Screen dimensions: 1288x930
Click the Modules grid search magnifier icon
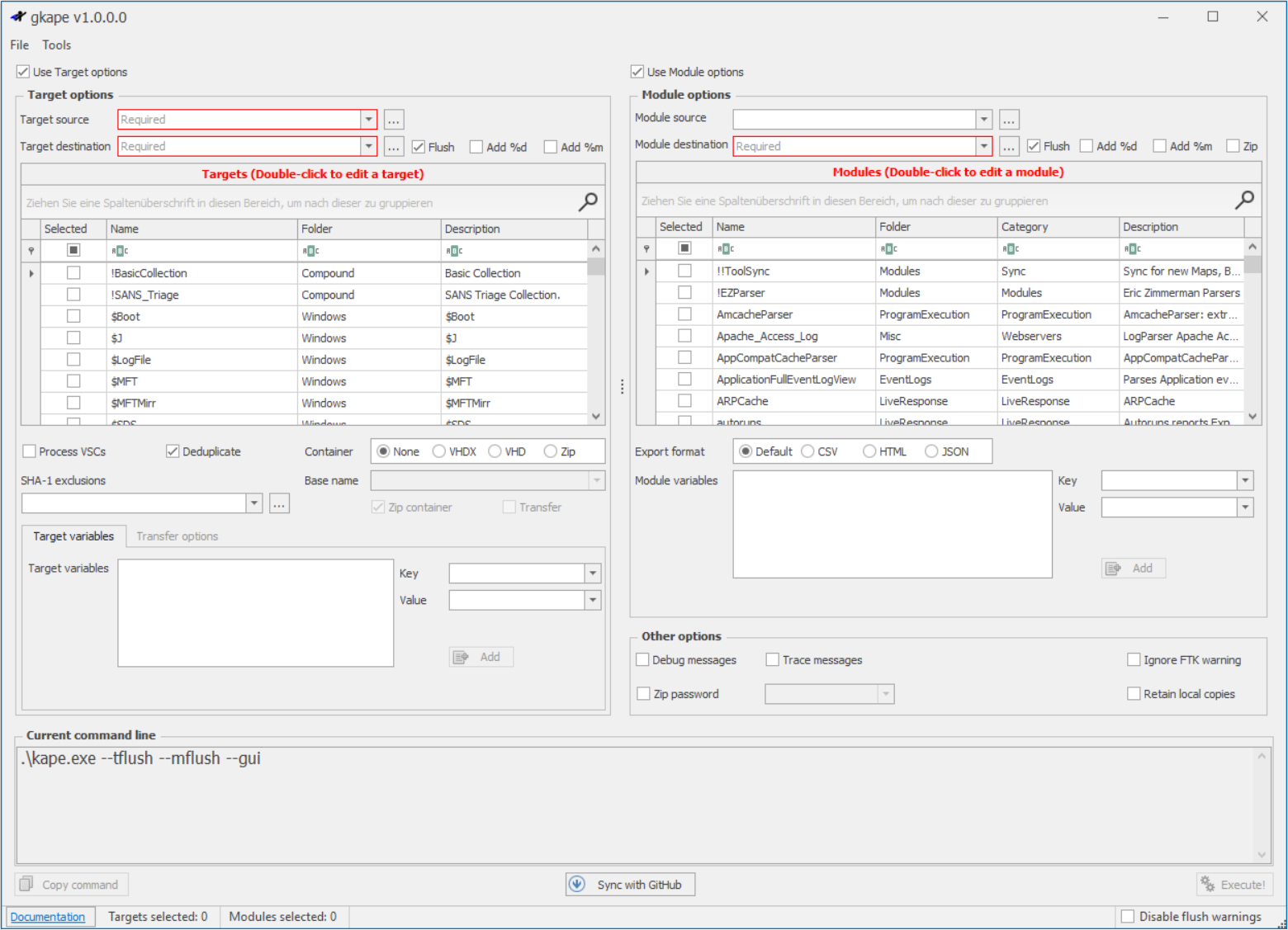1244,200
